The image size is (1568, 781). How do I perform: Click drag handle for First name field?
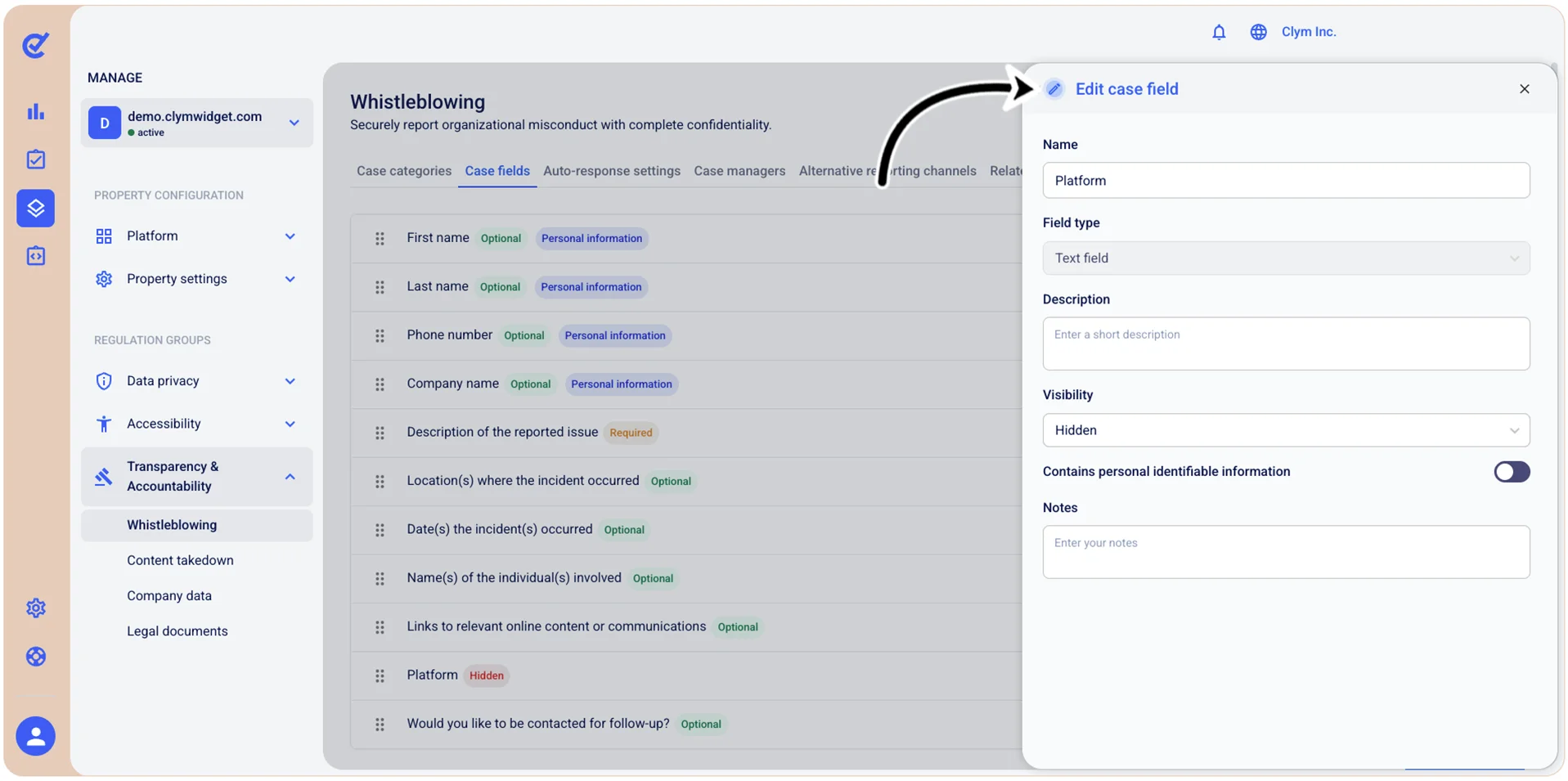(x=380, y=239)
